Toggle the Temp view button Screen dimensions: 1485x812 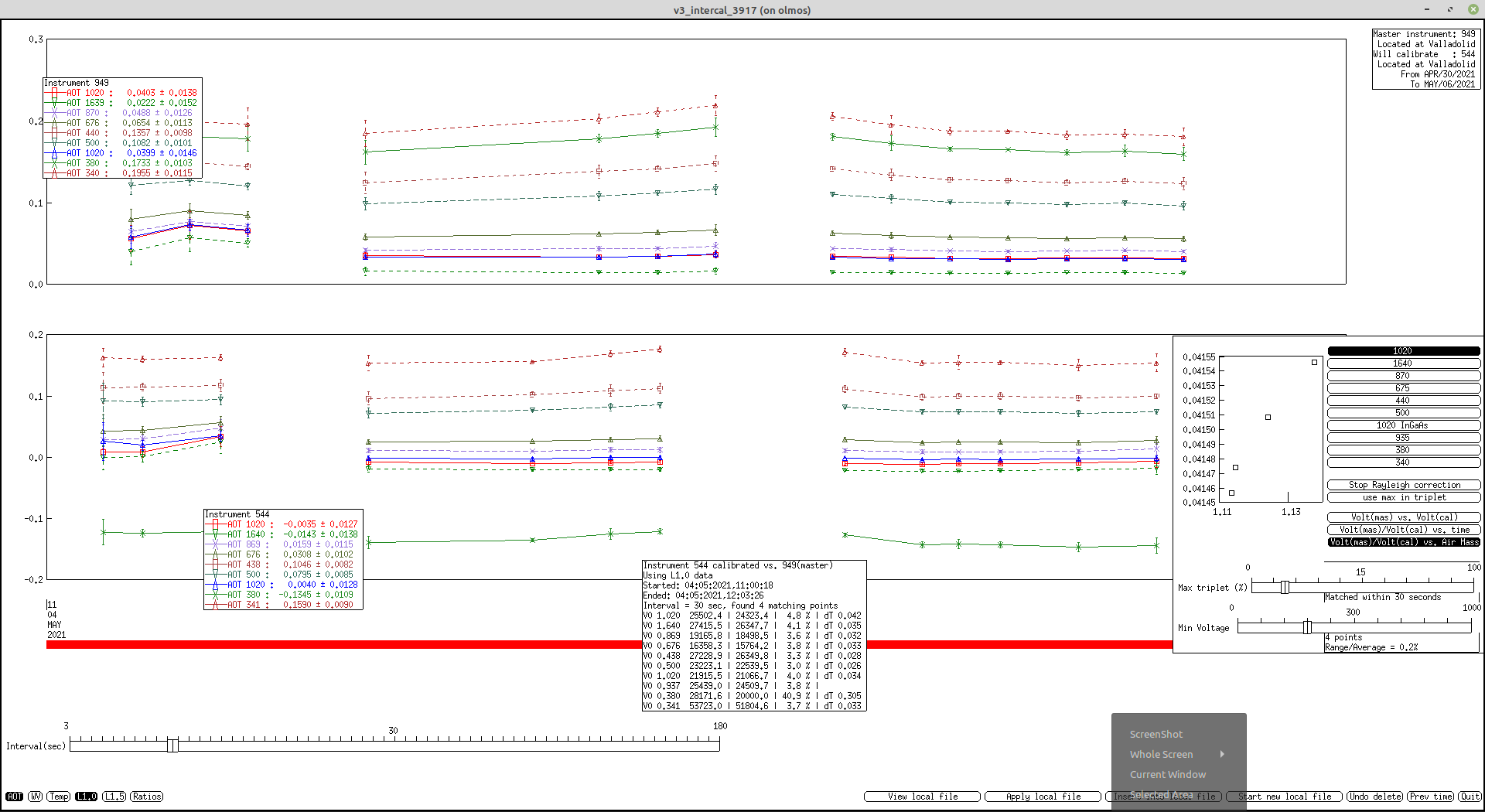(59, 797)
